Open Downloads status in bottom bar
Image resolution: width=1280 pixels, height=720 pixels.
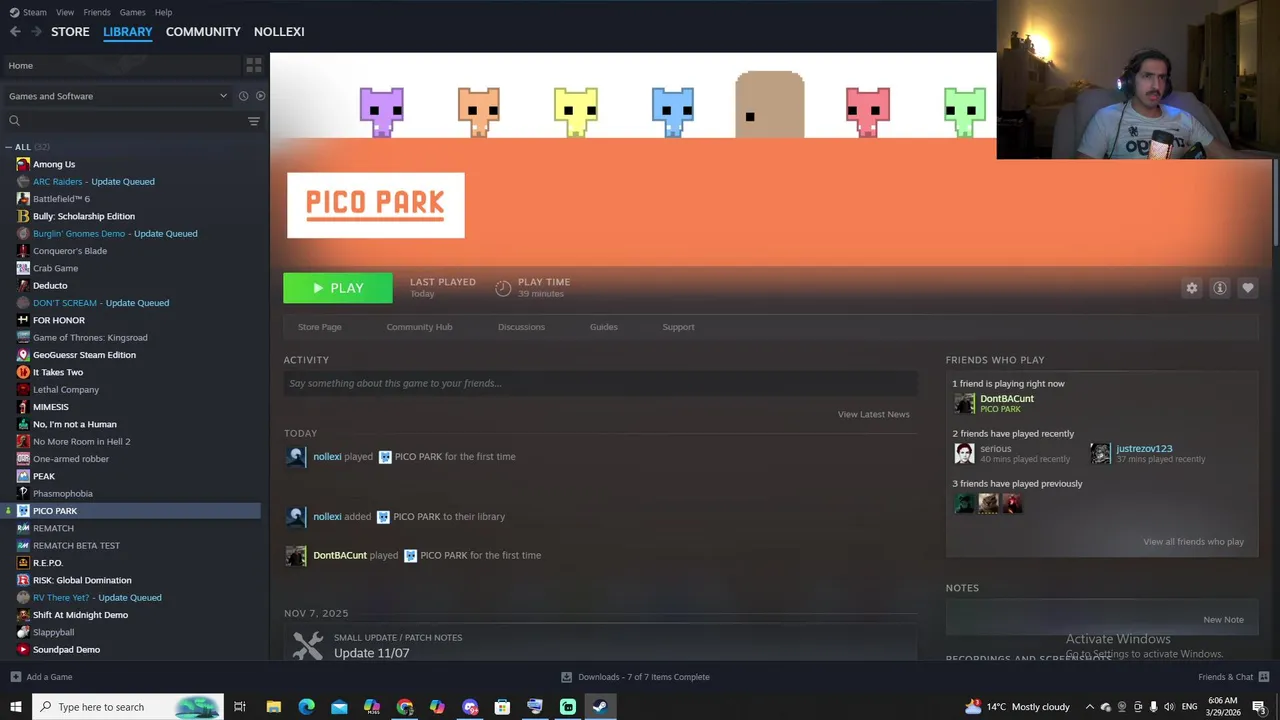click(636, 677)
